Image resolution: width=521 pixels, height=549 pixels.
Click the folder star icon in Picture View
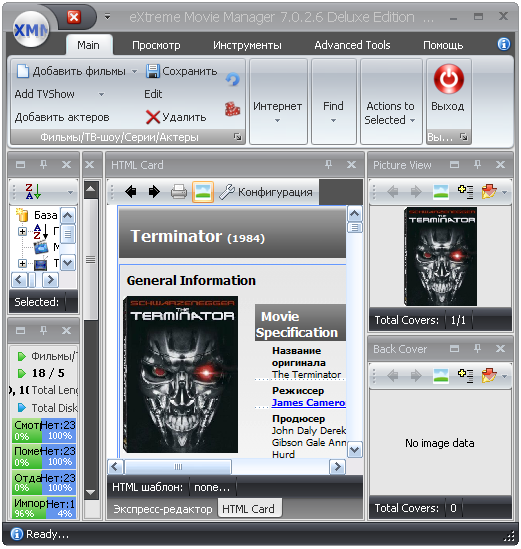[489, 192]
